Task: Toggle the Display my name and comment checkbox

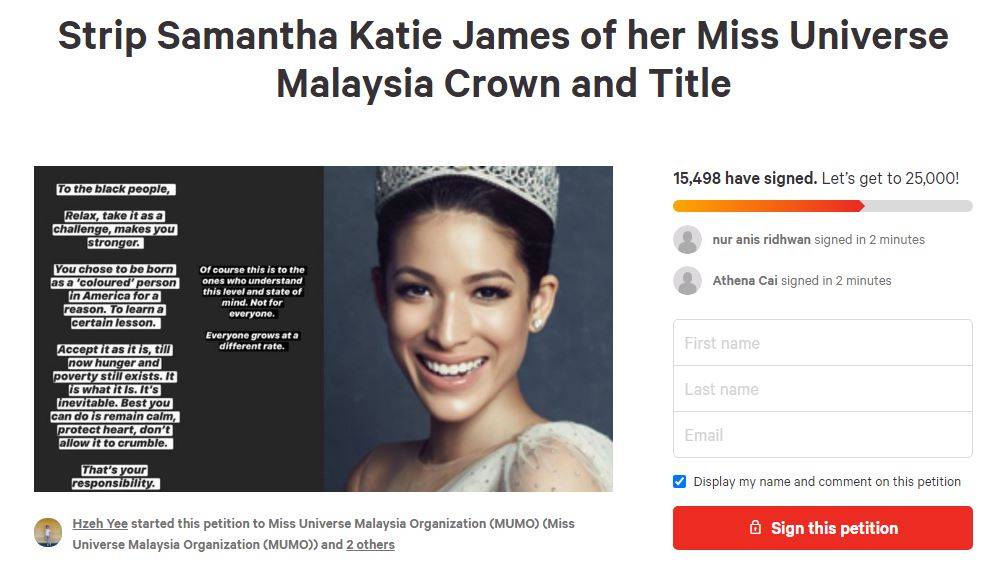Action: pyautogui.click(x=679, y=482)
